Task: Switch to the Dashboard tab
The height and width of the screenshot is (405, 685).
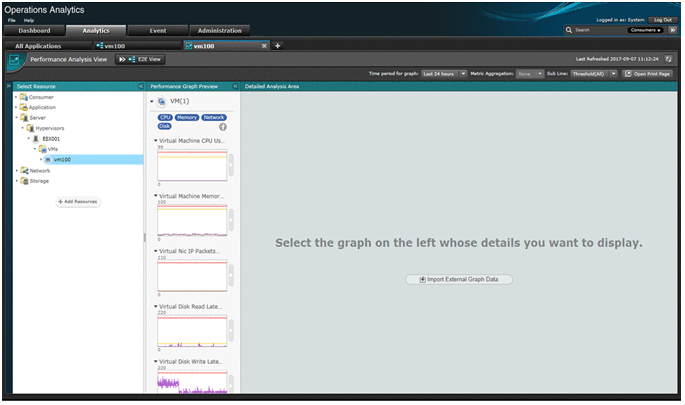Action: click(x=34, y=31)
